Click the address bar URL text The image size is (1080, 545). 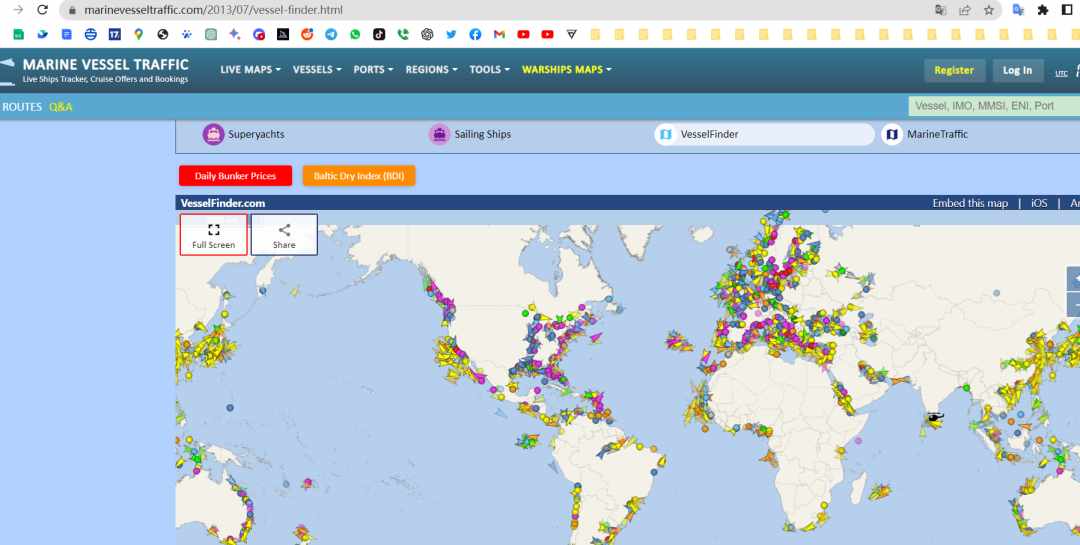tap(214, 10)
